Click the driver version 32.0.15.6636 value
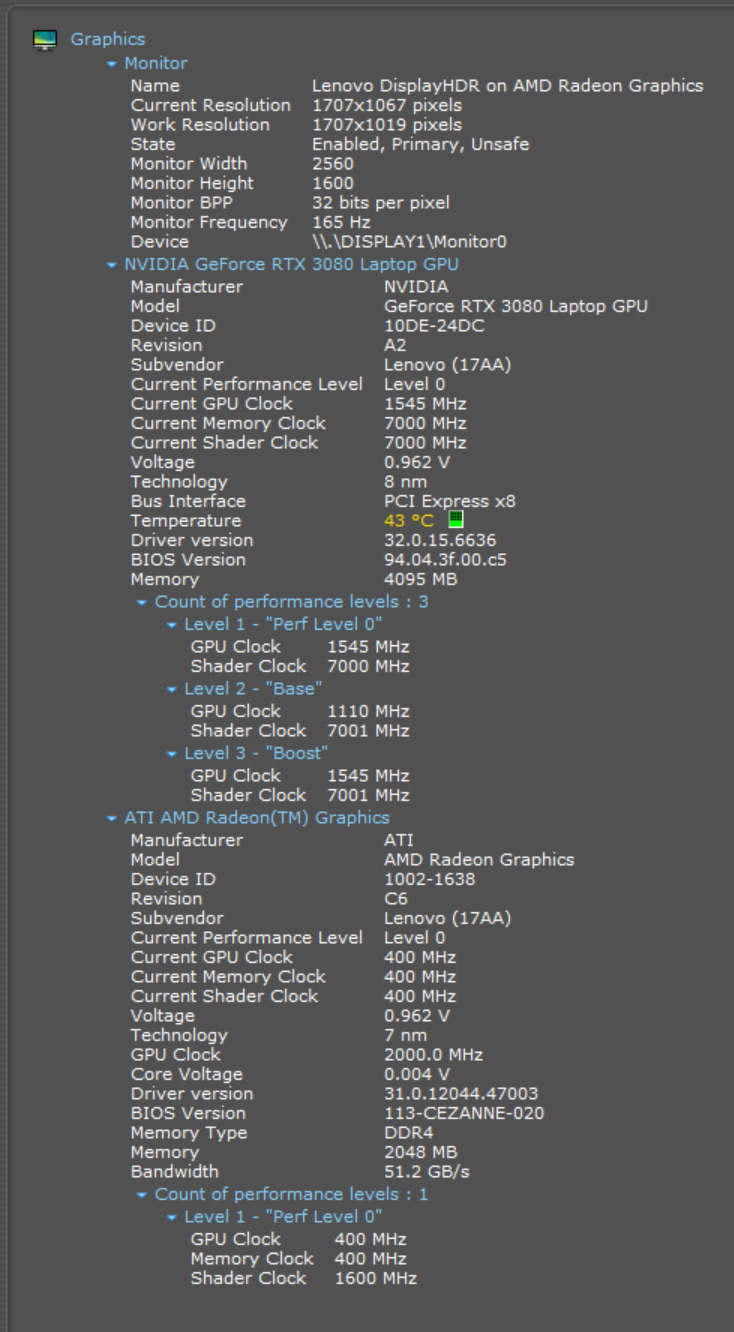Image resolution: width=734 pixels, height=1332 pixels. pyautogui.click(x=439, y=540)
